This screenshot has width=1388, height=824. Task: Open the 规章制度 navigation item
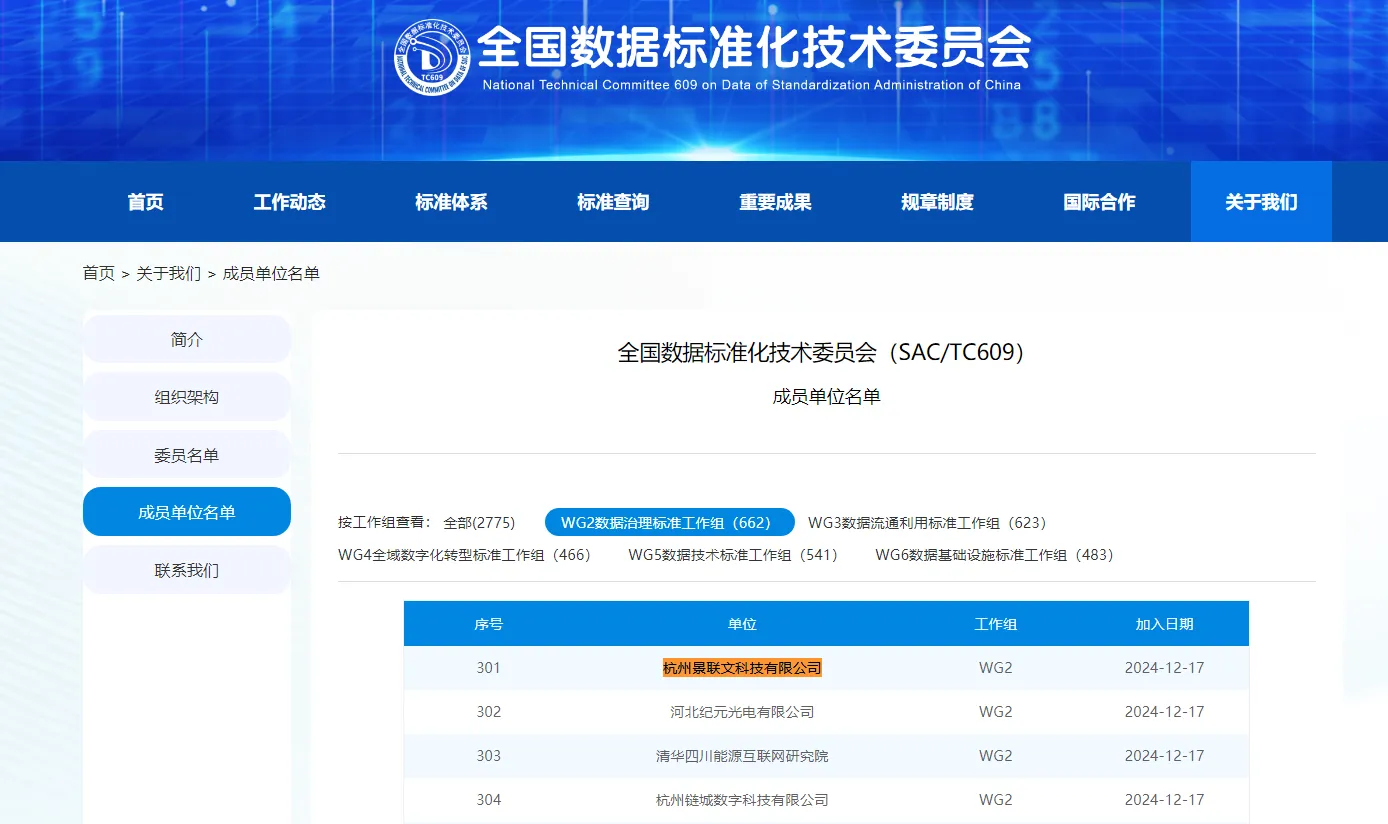coord(937,202)
